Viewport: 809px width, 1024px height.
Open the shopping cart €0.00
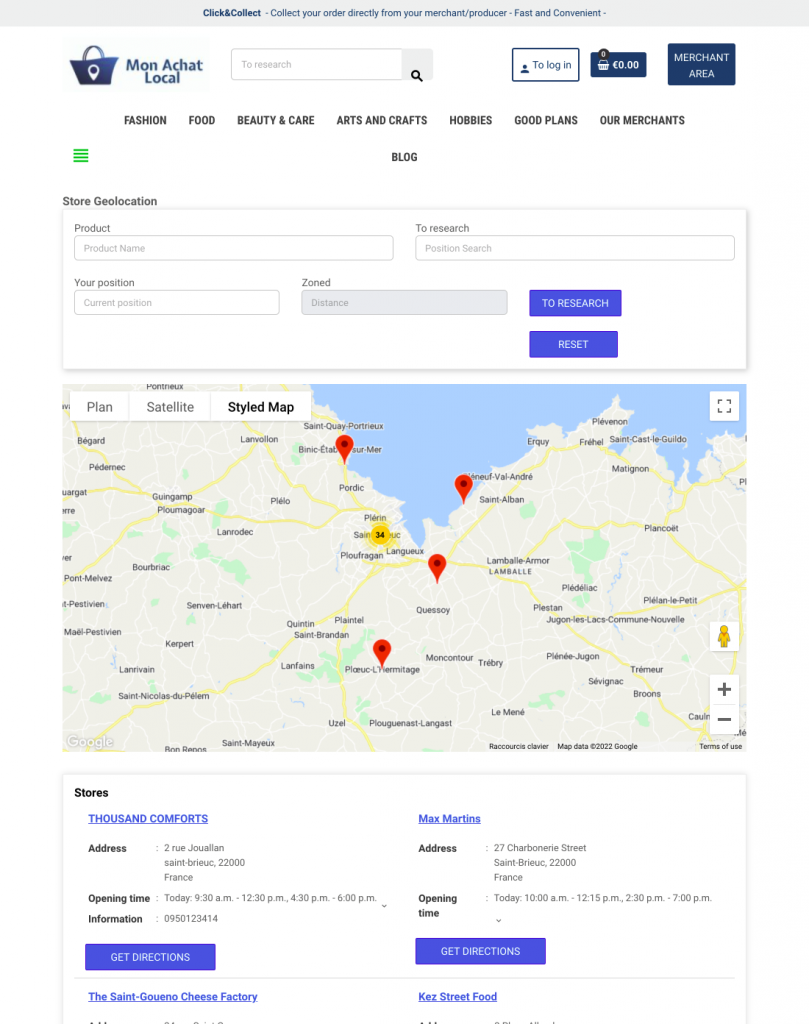point(618,65)
